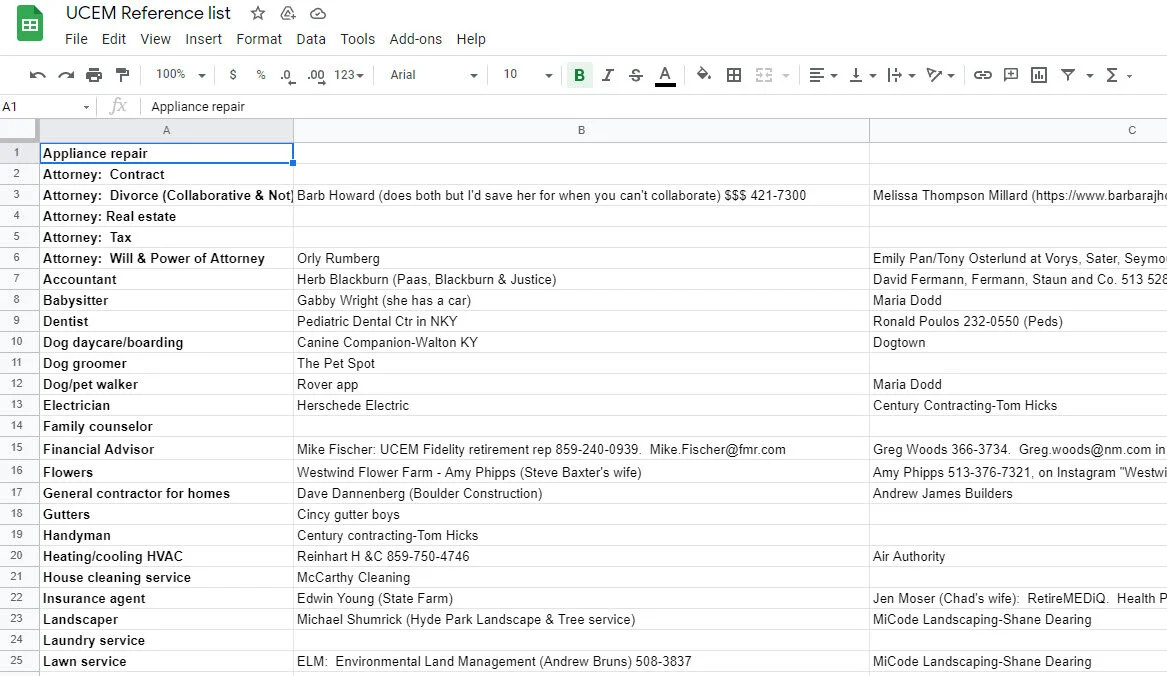Star the UCEM Reference list document
Image resolution: width=1167 pixels, height=676 pixels.
258,13
